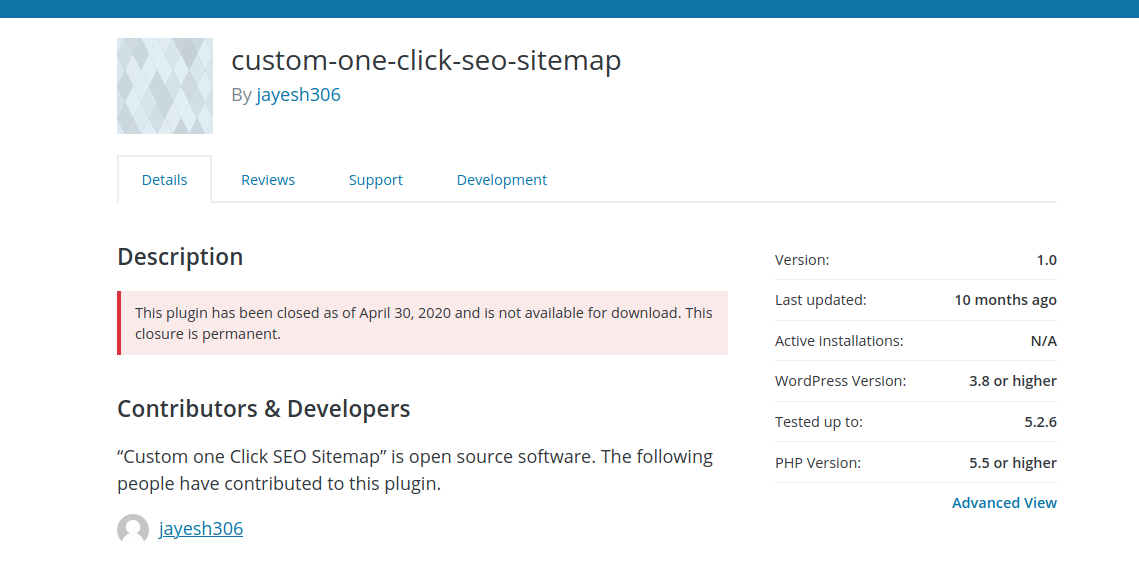Open the Advanced View link

[x=1005, y=503]
